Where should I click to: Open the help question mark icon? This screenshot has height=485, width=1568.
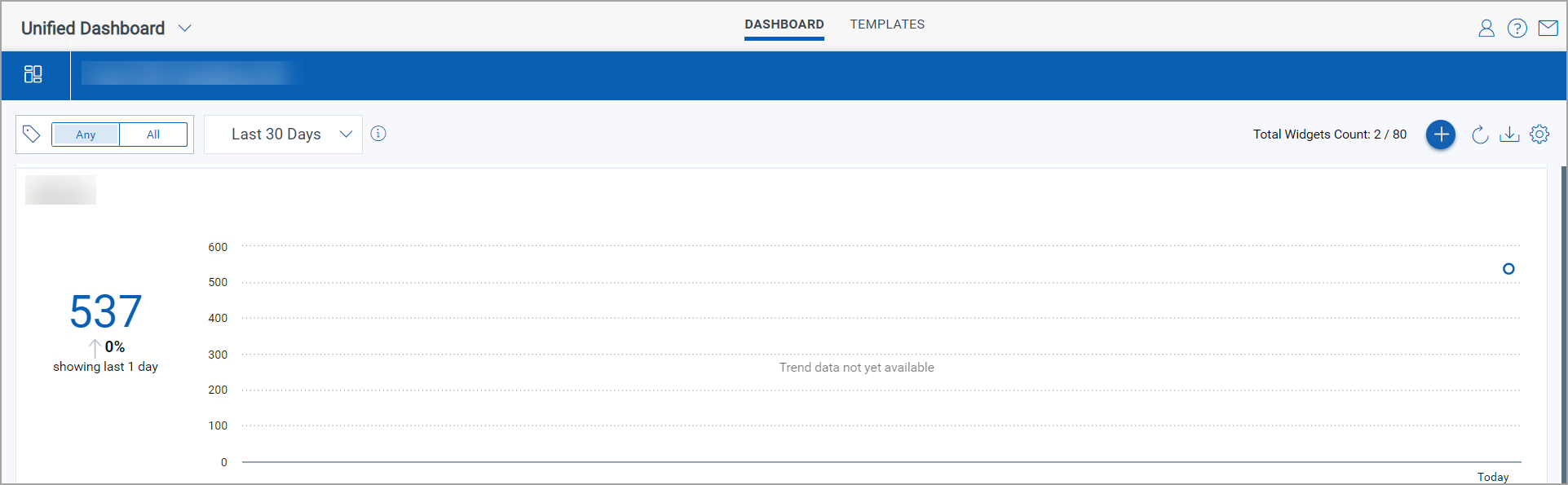tap(1517, 29)
